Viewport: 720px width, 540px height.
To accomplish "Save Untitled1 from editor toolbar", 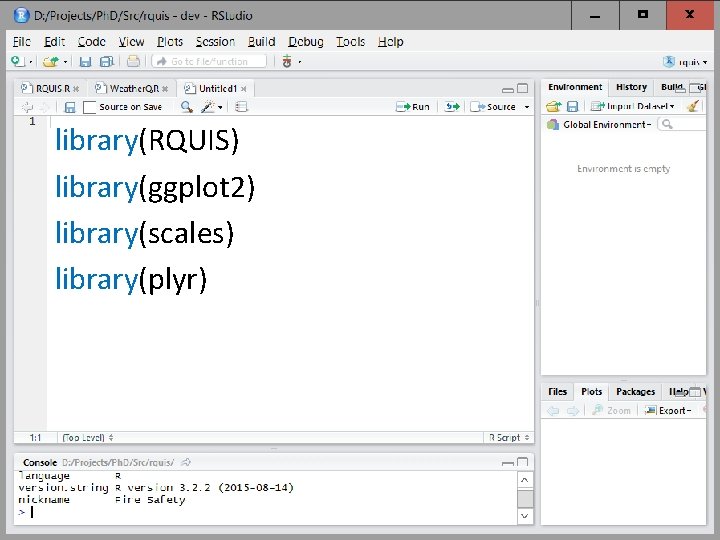I will (x=70, y=107).
